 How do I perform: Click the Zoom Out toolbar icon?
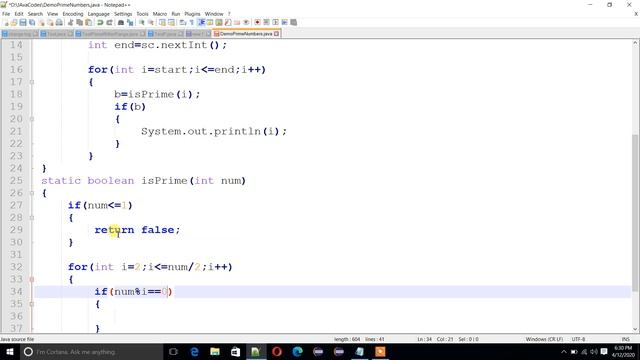pyautogui.click(x=151, y=22)
